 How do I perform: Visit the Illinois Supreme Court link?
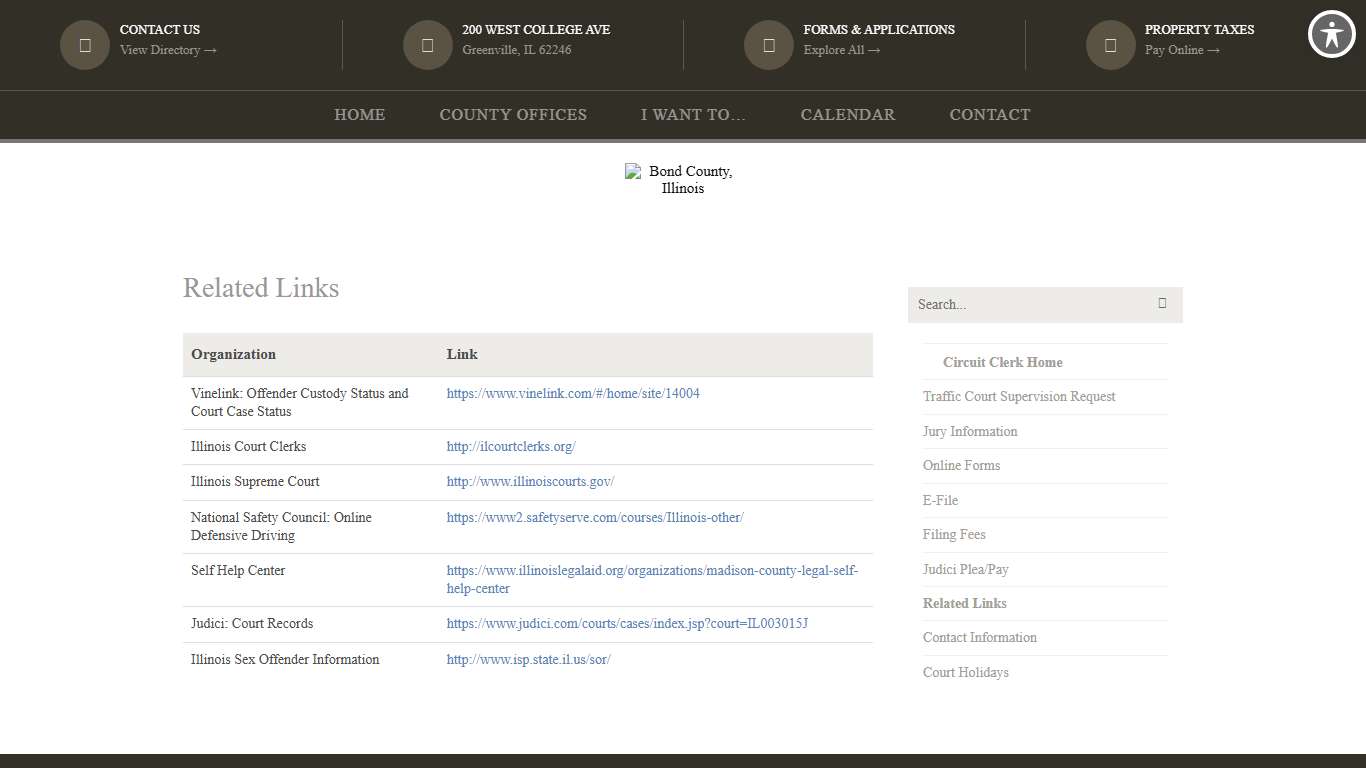(x=530, y=481)
